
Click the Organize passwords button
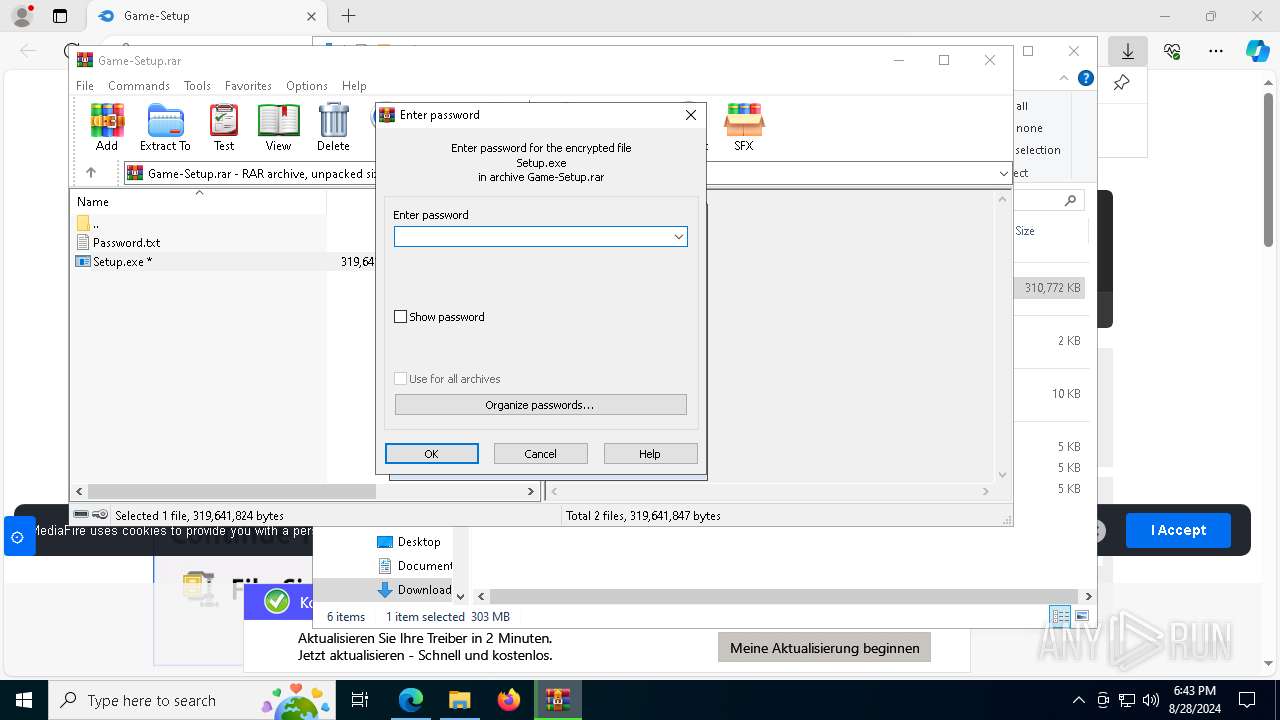[541, 405]
